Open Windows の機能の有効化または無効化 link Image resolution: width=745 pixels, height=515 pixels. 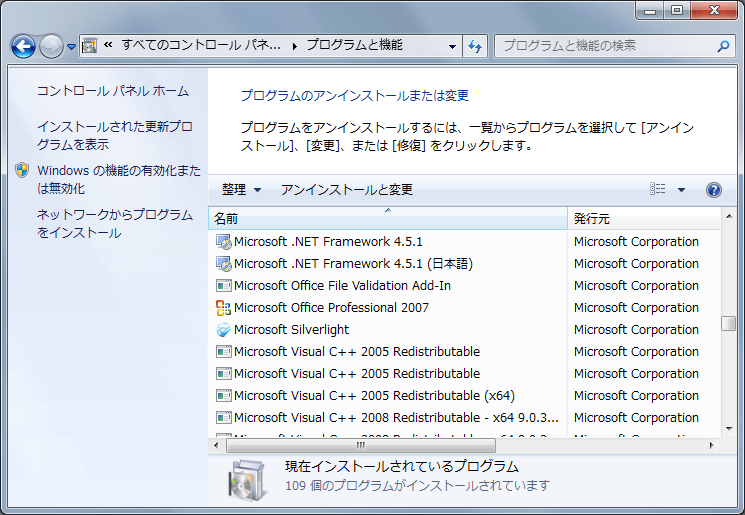click(119, 179)
